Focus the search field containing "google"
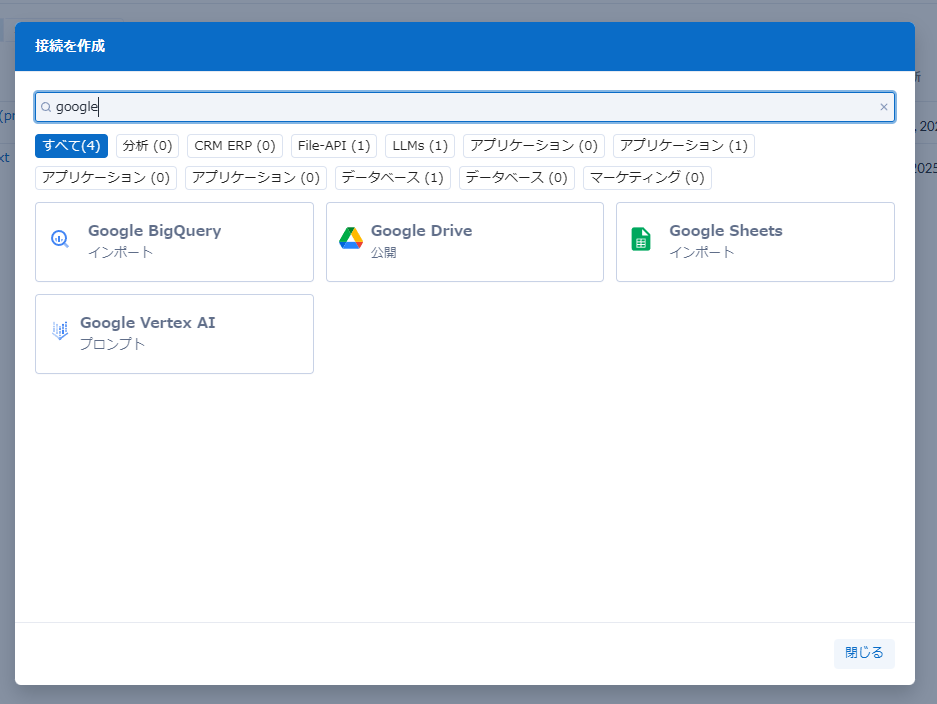This screenshot has width=937, height=704. (x=460, y=107)
